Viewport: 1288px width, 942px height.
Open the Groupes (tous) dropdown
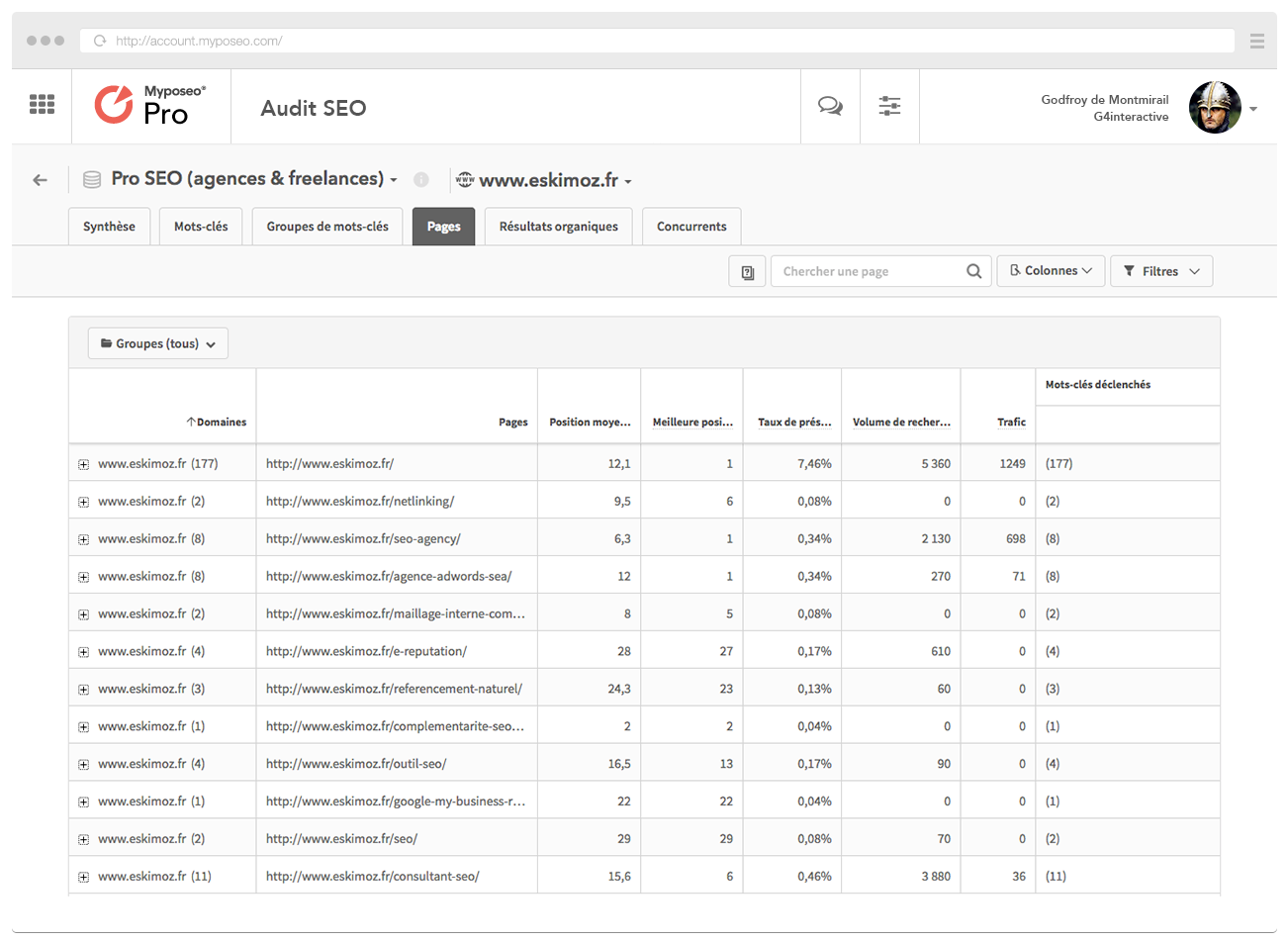click(158, 343)
